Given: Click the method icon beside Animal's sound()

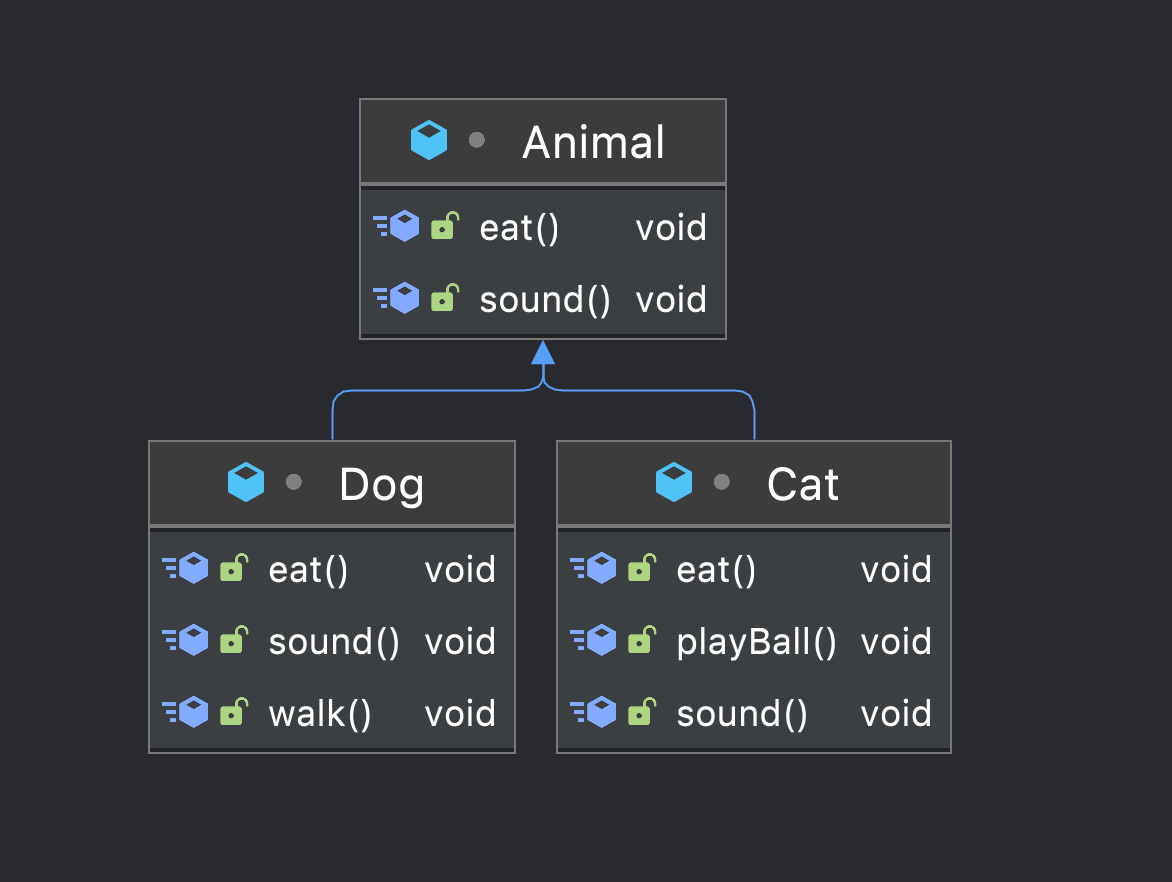Looking at the screenshot, I should [397, 299].
